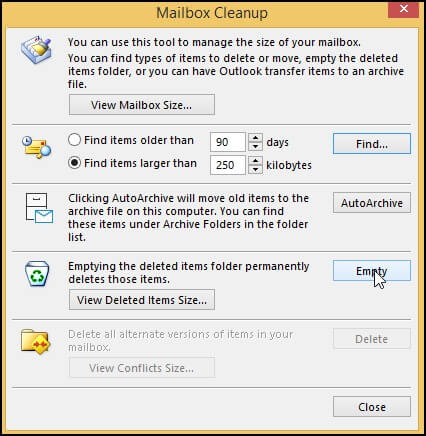Open View Mailbox Size dialog

(x=142, y=105)
